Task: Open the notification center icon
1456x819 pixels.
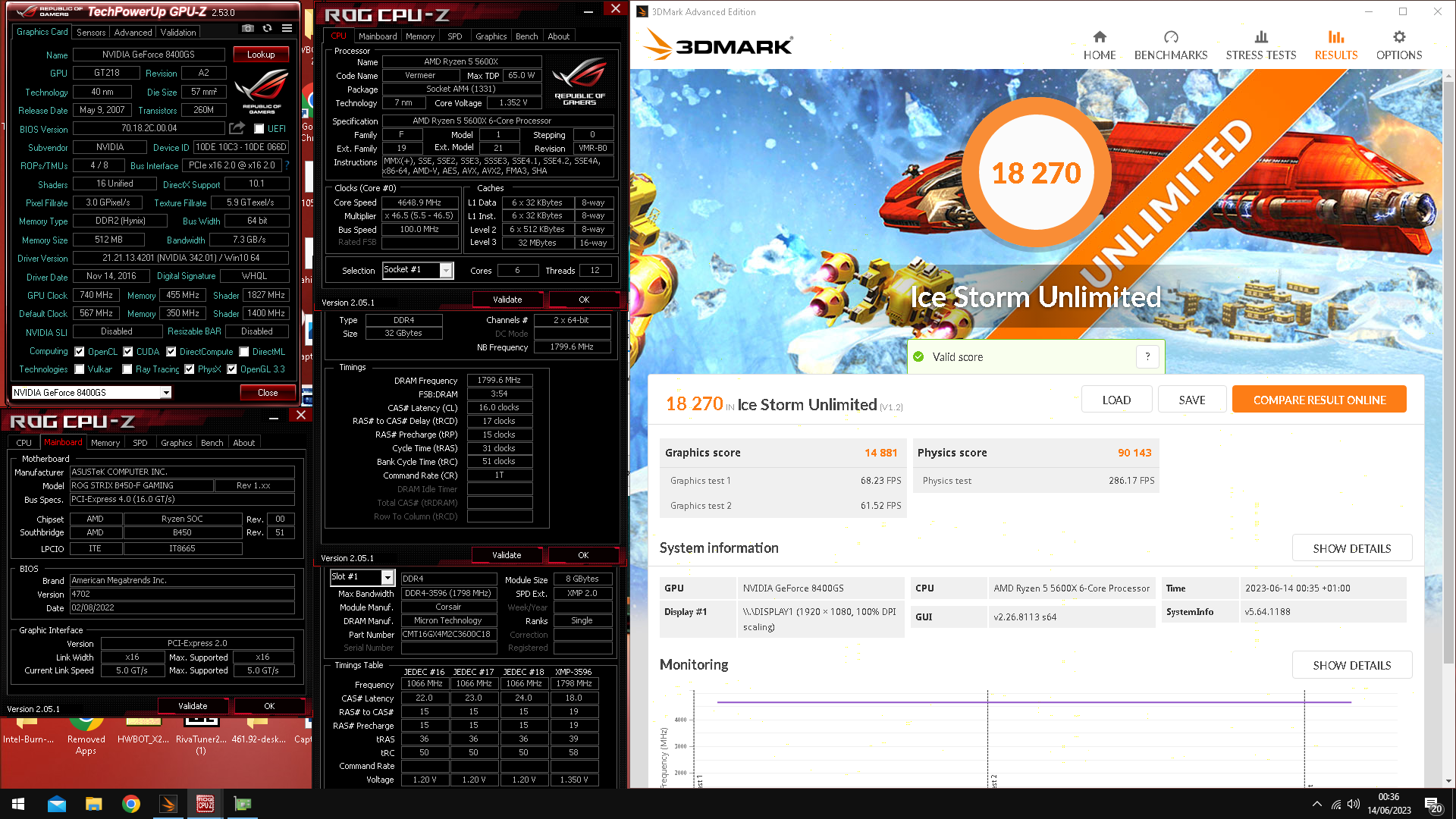Action: (1432, 805)
